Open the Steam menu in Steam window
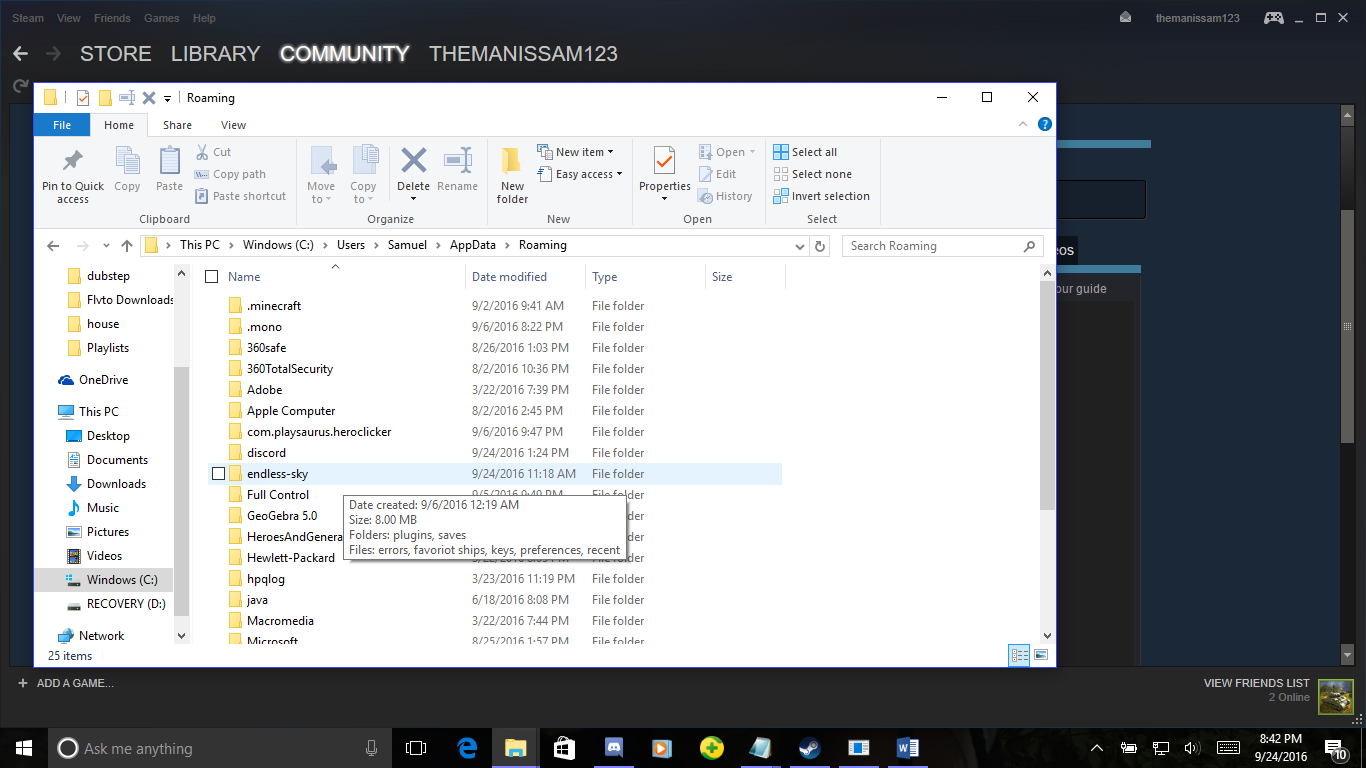The width and height of the screenshot is (1366, 768). coord(28,18)
